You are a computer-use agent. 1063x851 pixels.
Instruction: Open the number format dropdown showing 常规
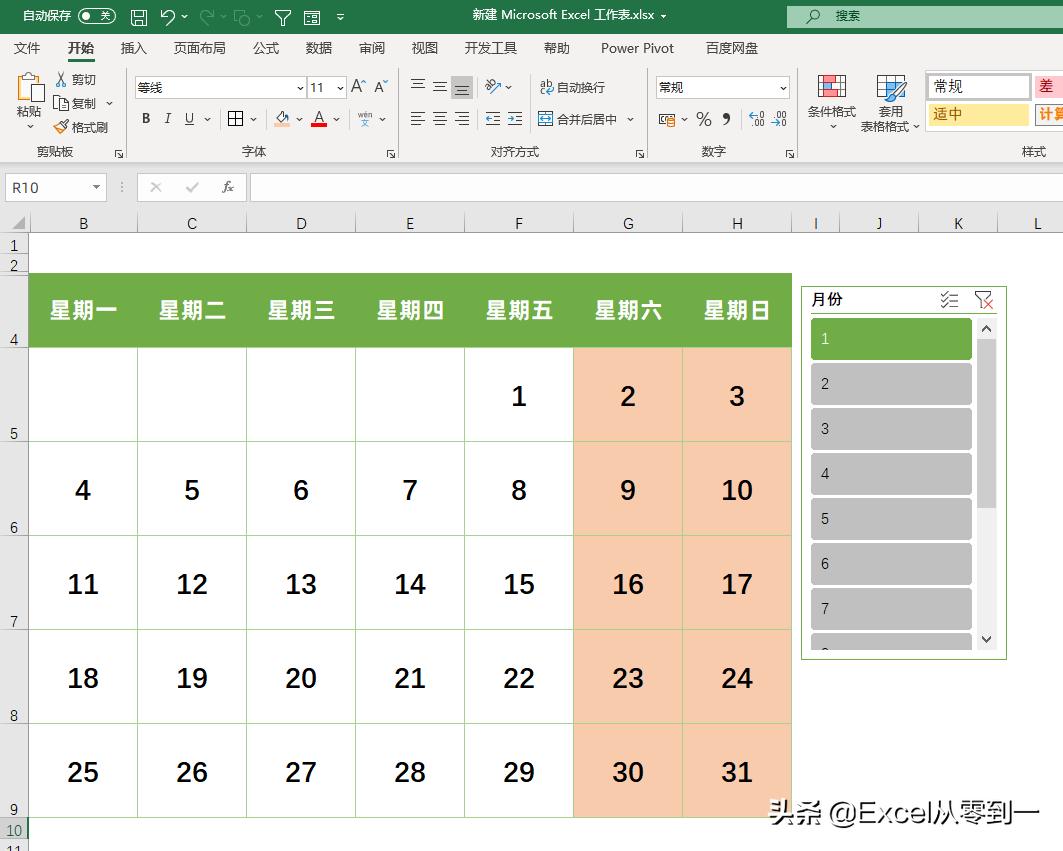783,87
